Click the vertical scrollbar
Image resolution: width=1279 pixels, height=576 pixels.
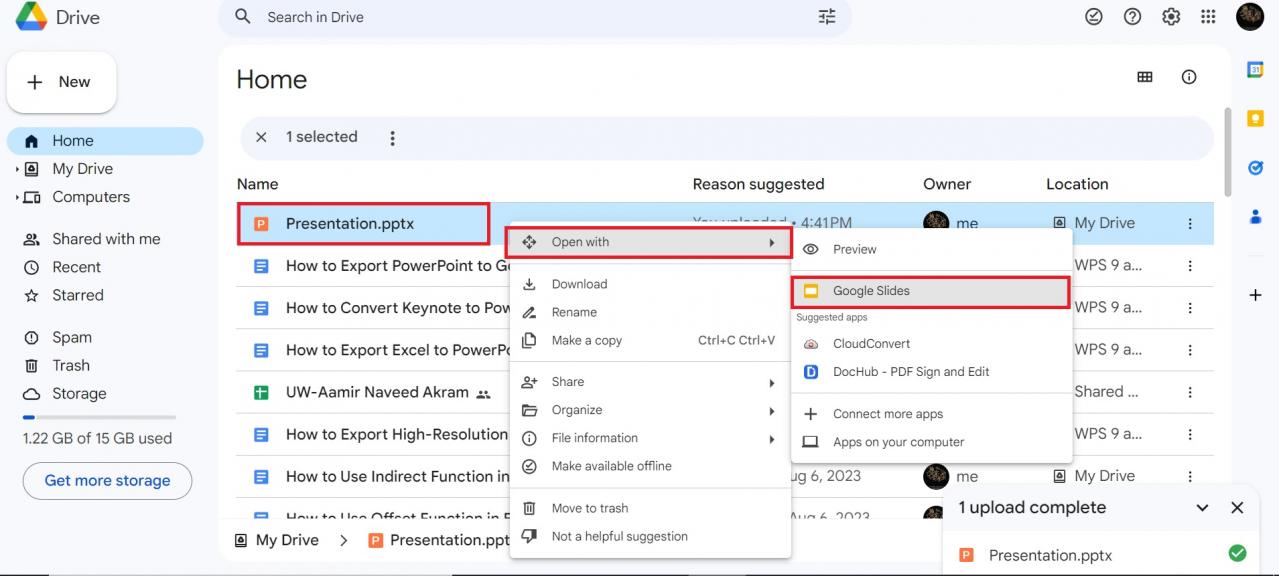(1228, 152)
